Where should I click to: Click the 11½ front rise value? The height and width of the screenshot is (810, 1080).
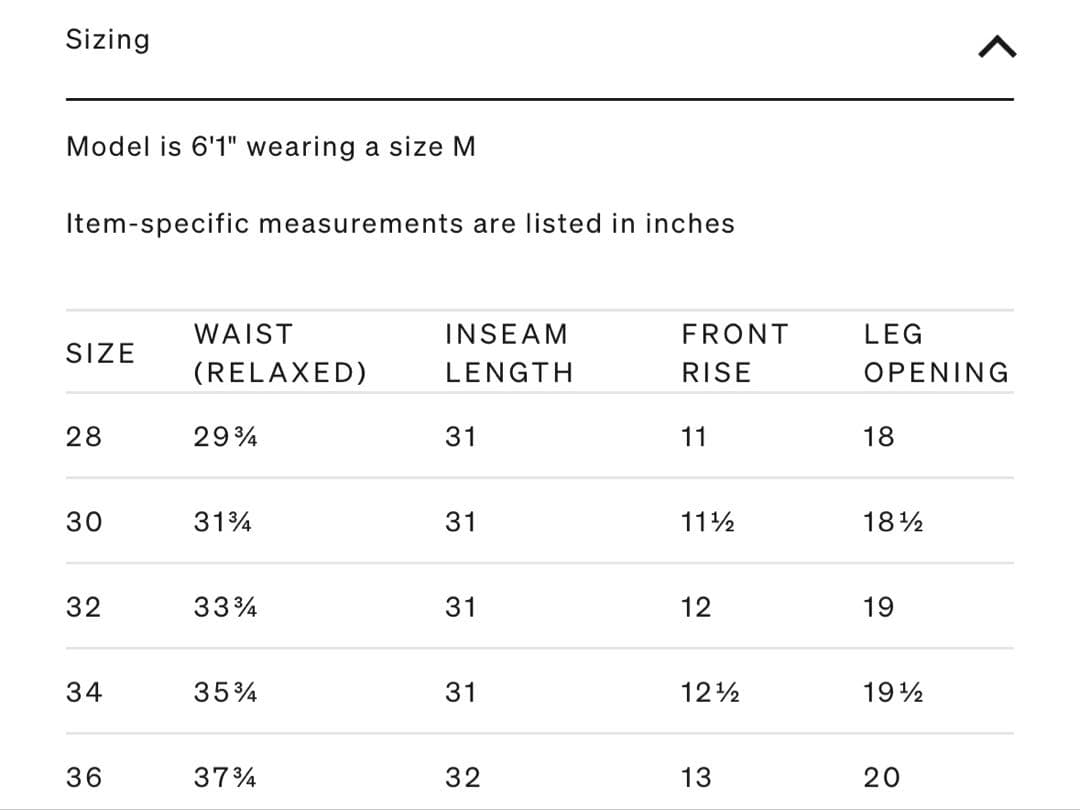tap(708, 522)
